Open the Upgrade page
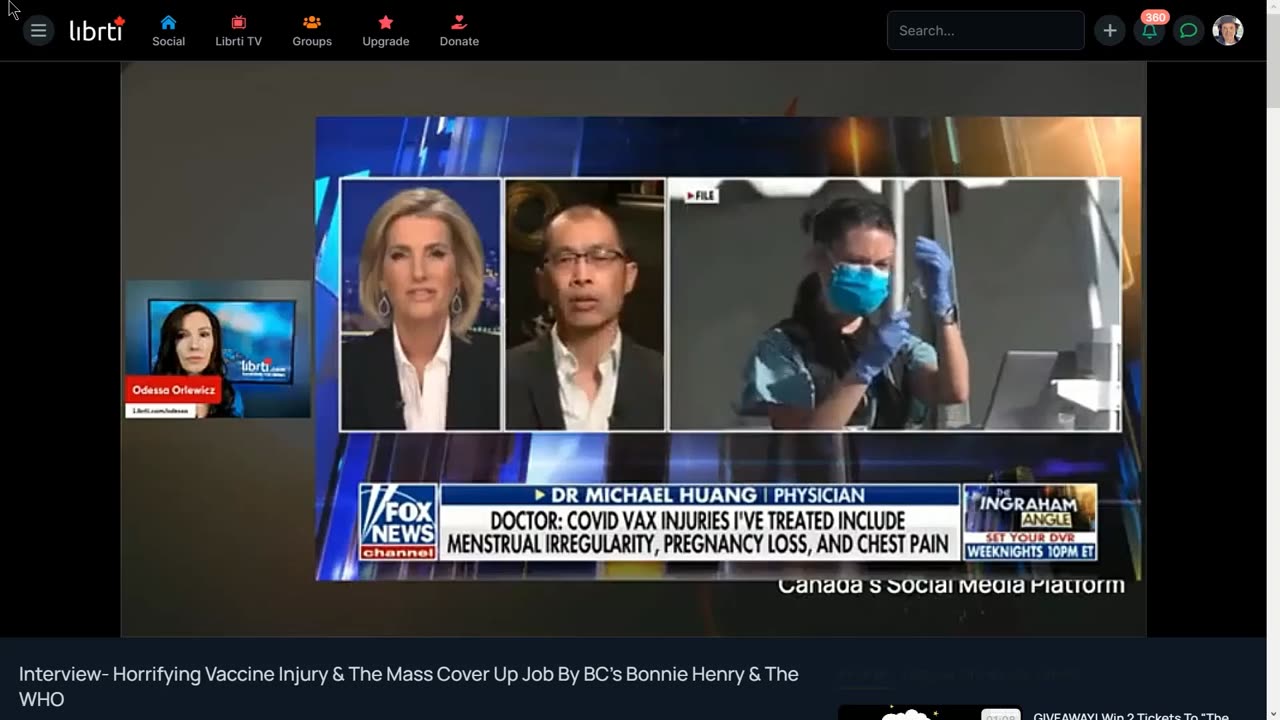1280x720 pixels. click(x=386, y=31)
